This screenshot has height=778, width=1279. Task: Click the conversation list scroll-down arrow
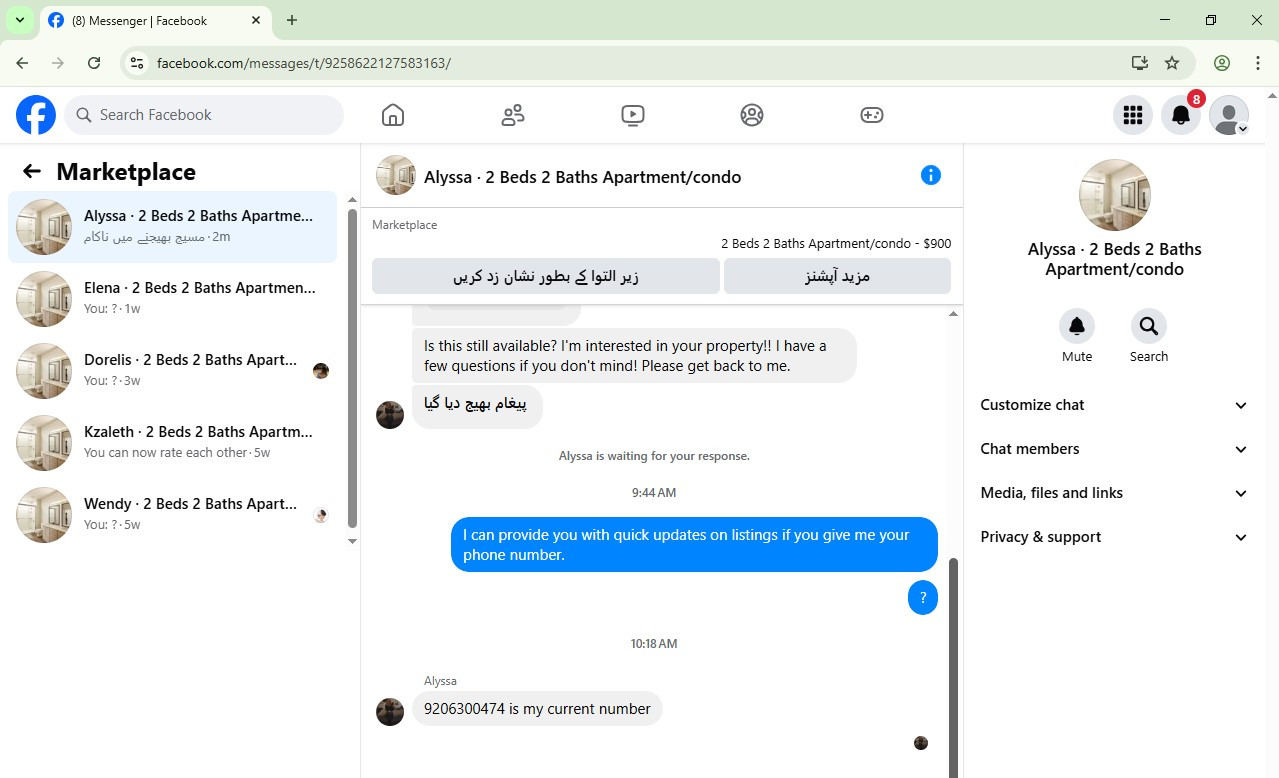click(352, 541)
